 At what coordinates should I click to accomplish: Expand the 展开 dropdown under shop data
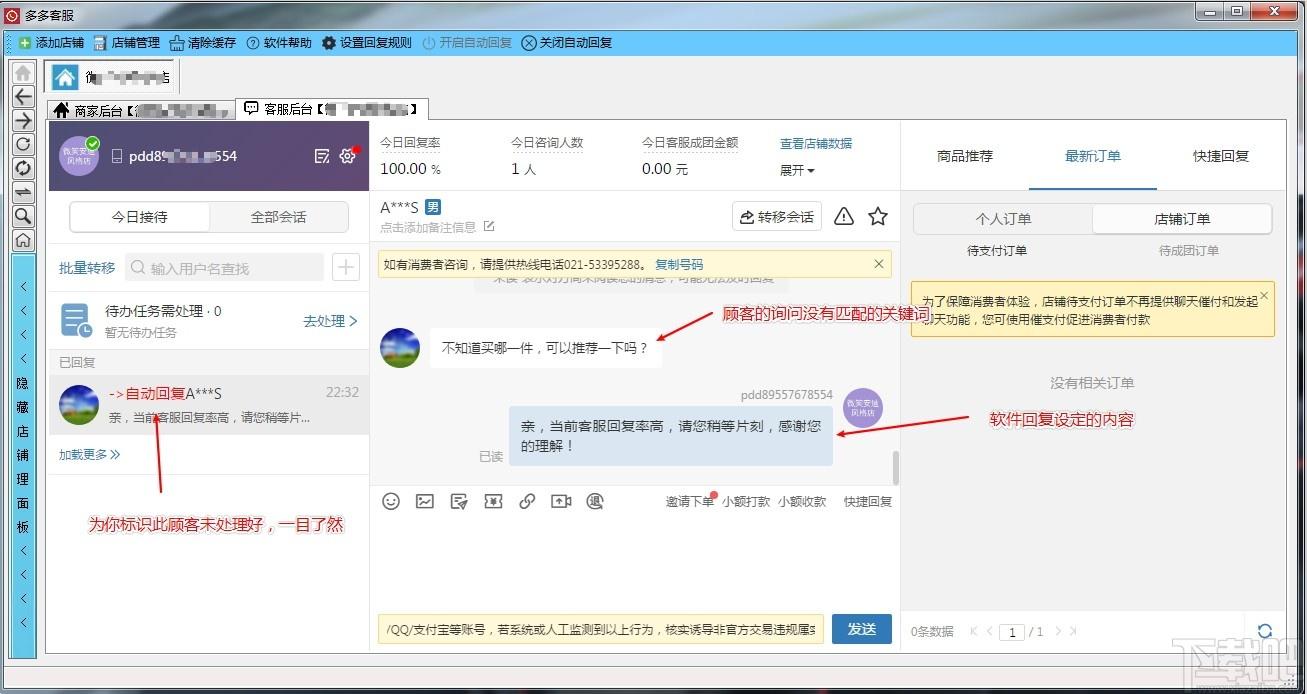pos(797,170)
